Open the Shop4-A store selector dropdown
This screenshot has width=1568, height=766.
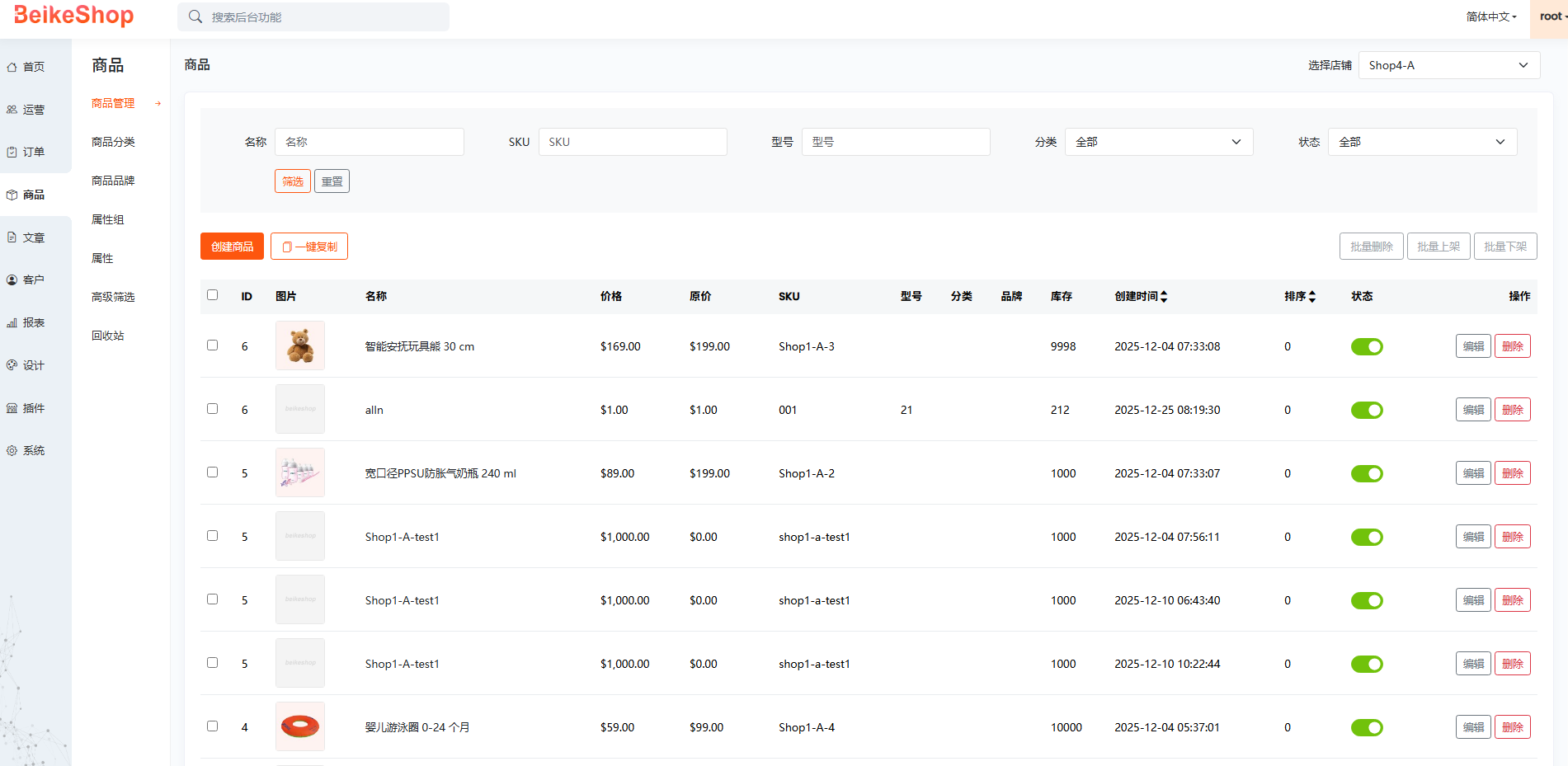coord(1448,66)
